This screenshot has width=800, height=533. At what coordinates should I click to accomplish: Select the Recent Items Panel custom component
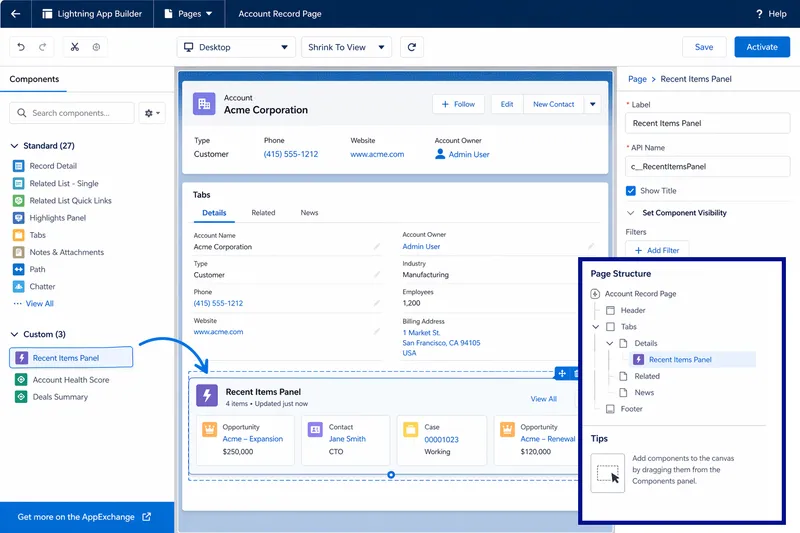71,358
